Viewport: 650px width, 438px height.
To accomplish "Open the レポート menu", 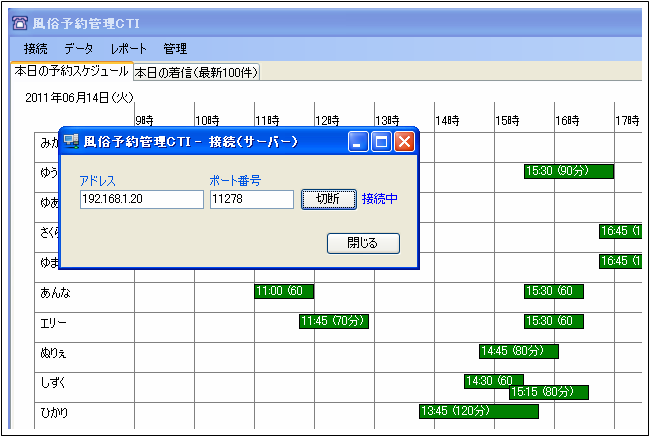I will click(128, 48).
